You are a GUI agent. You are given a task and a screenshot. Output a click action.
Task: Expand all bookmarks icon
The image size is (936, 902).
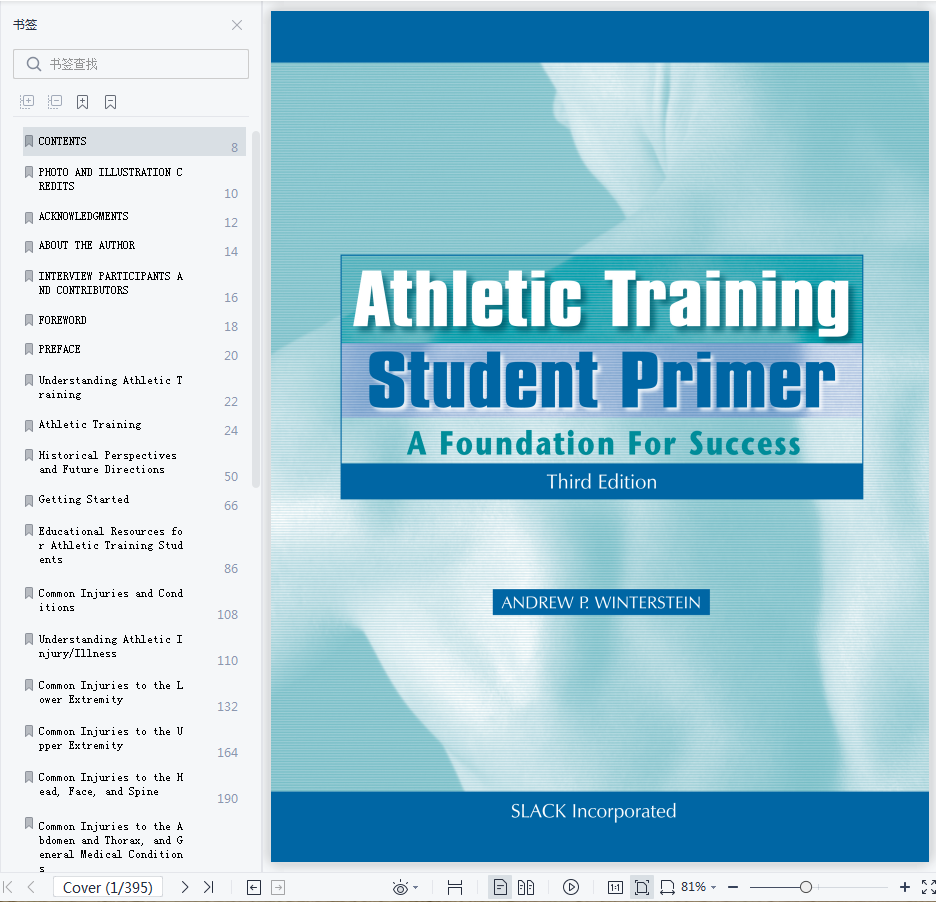click(27, 102)
